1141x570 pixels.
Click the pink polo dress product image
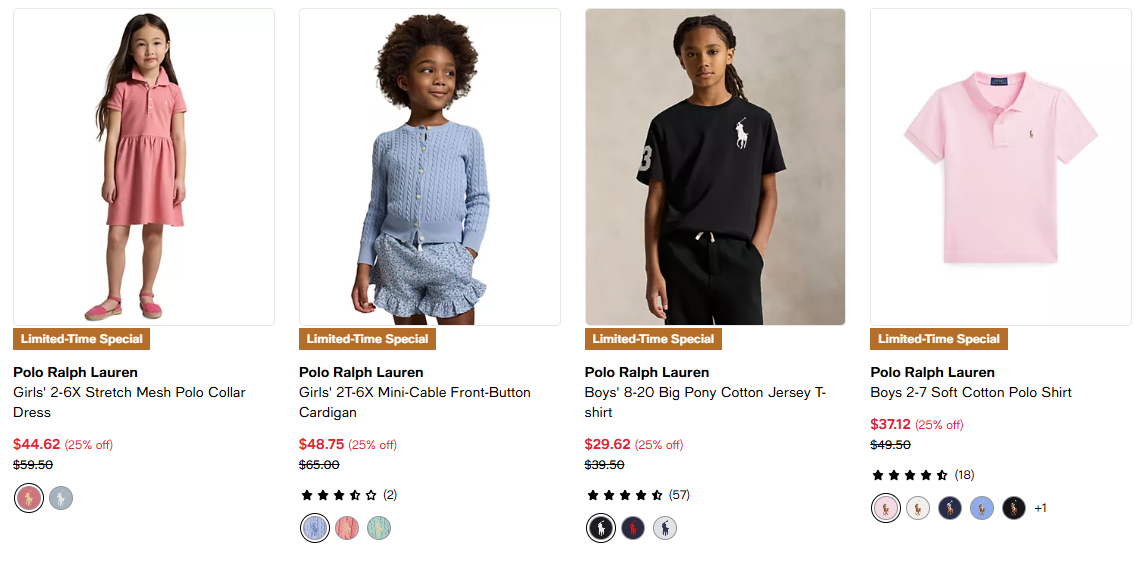pyautogui.click(x=144, y=167)
